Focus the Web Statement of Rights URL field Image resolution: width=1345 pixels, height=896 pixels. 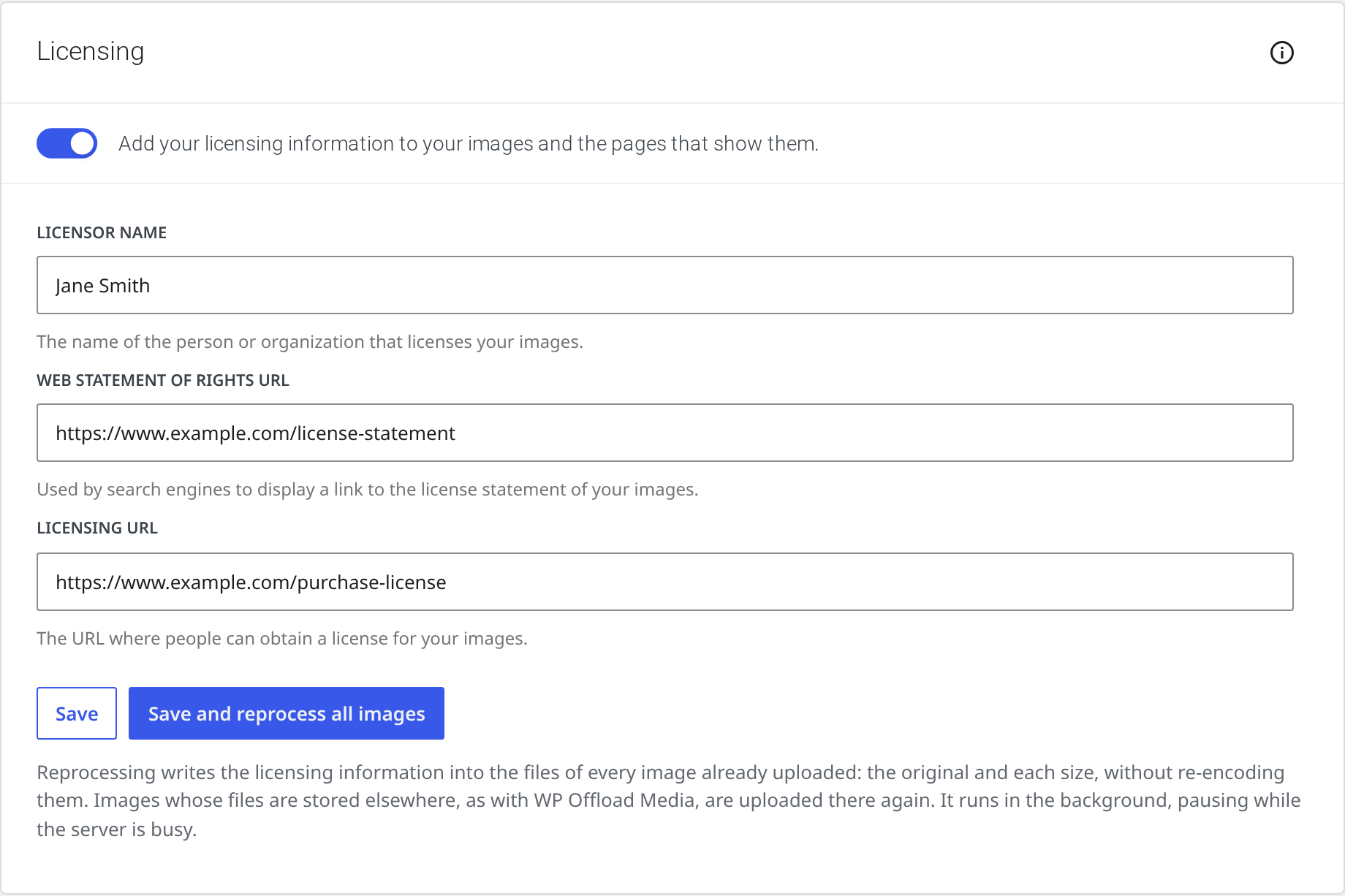(664, 433)
